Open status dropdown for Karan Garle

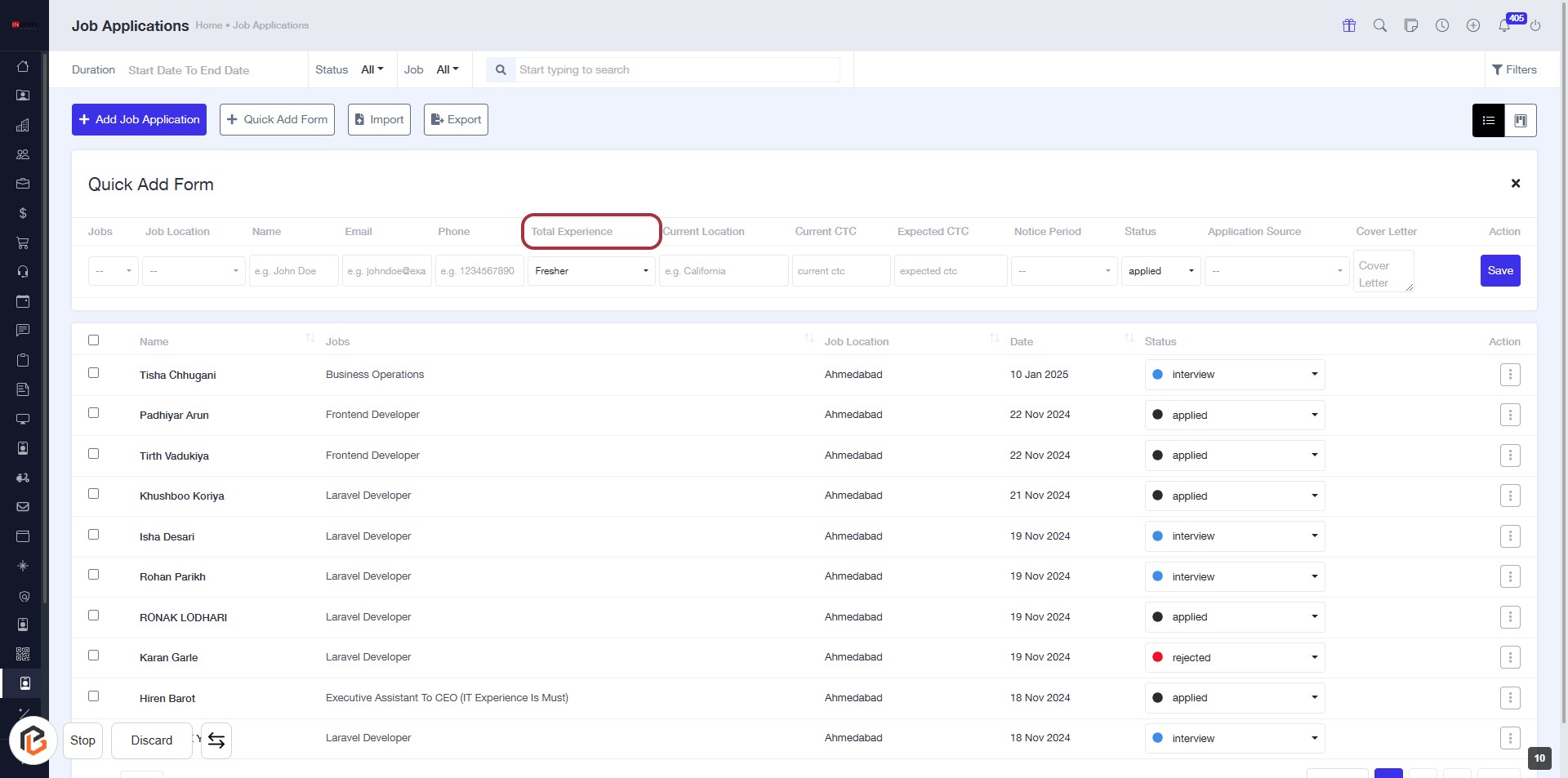pos(1234,658)
